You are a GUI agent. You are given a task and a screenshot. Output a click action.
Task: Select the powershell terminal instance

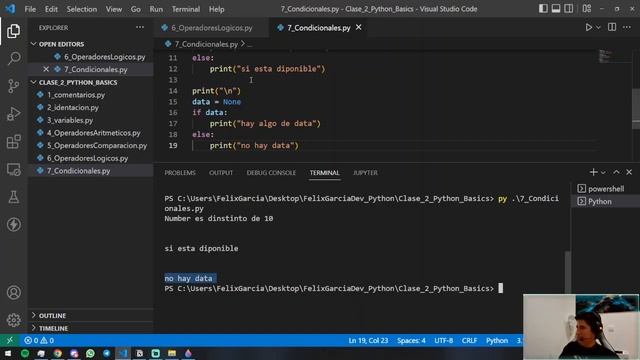coord(605,189)
